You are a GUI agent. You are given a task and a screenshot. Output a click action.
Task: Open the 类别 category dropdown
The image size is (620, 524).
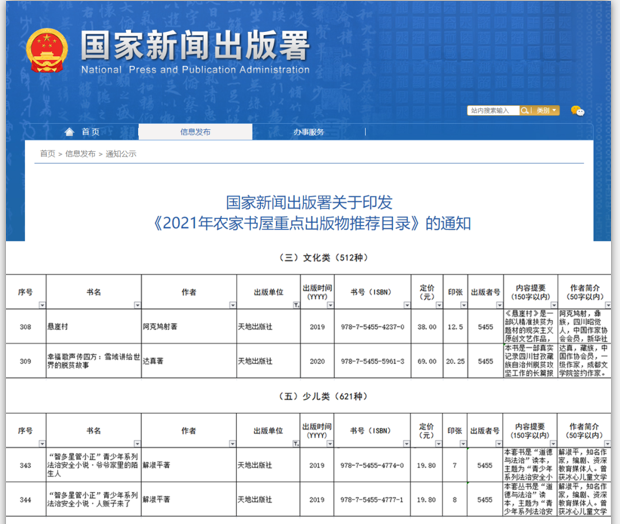(546, 110)
